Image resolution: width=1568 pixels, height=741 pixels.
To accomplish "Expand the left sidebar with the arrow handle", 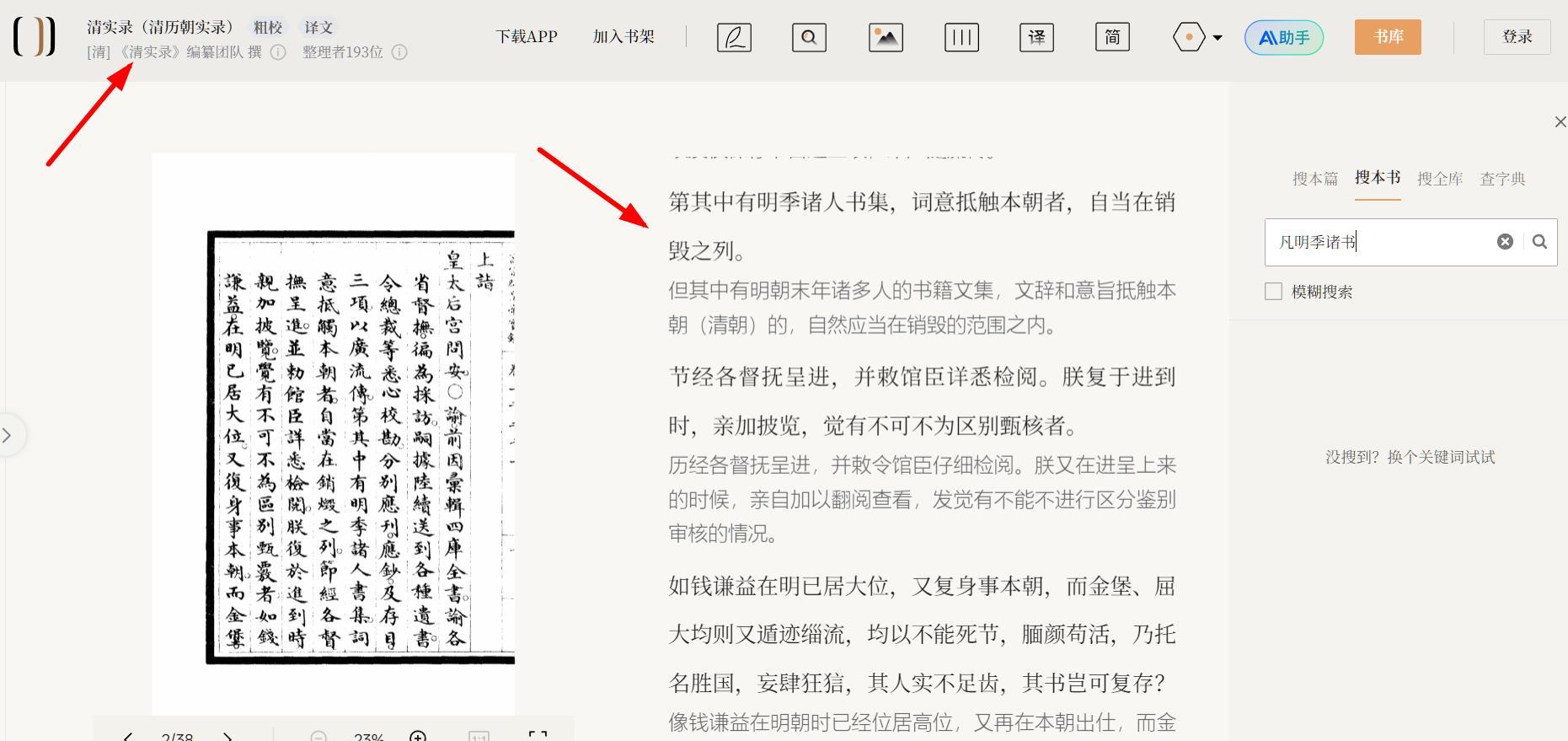I will [x=8, y=435].
